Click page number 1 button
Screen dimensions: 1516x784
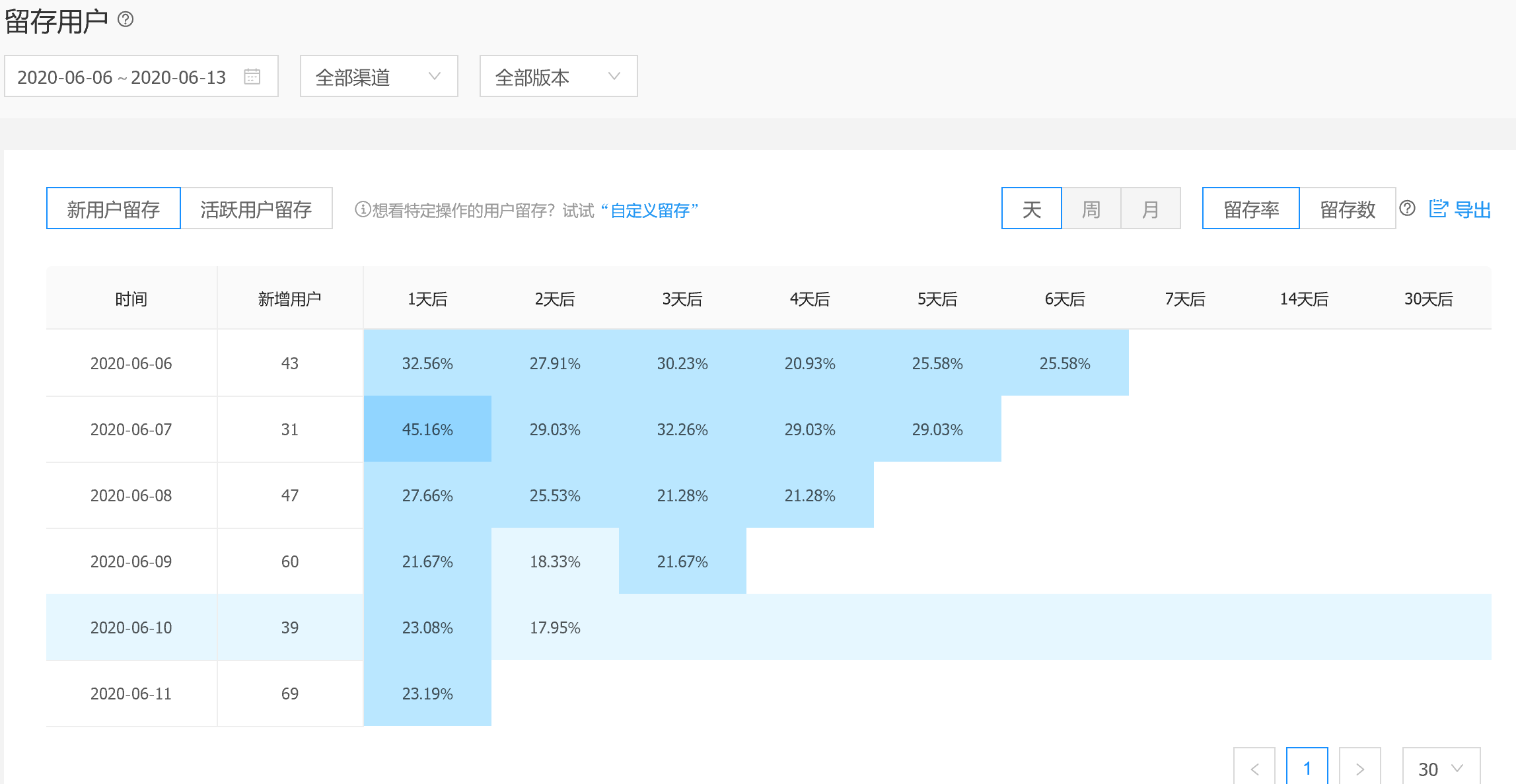tap(1307, 768)
